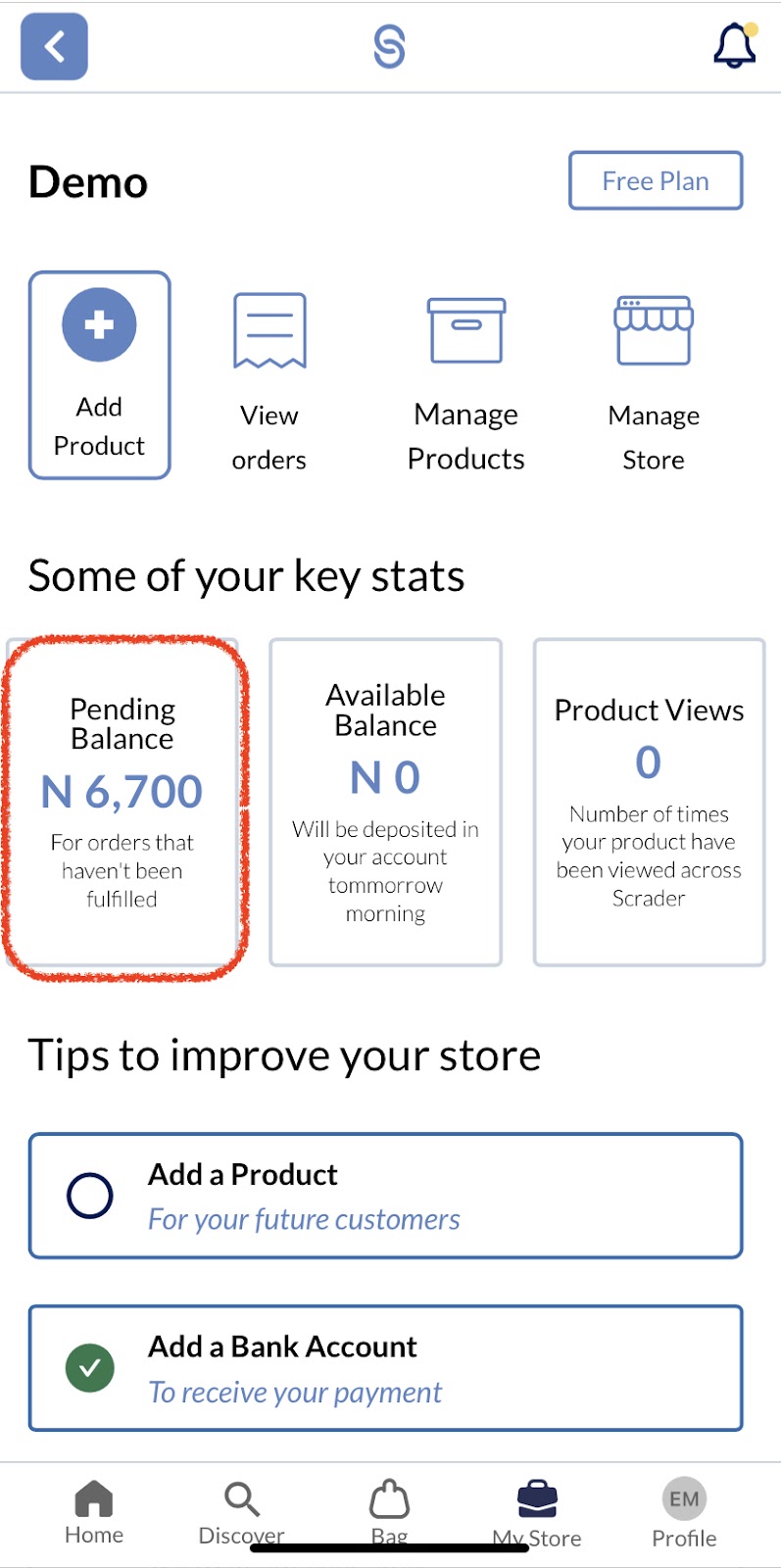Open the Bag tab
This screenshot has height=1568, width=781.
[x=389, y=1511]
